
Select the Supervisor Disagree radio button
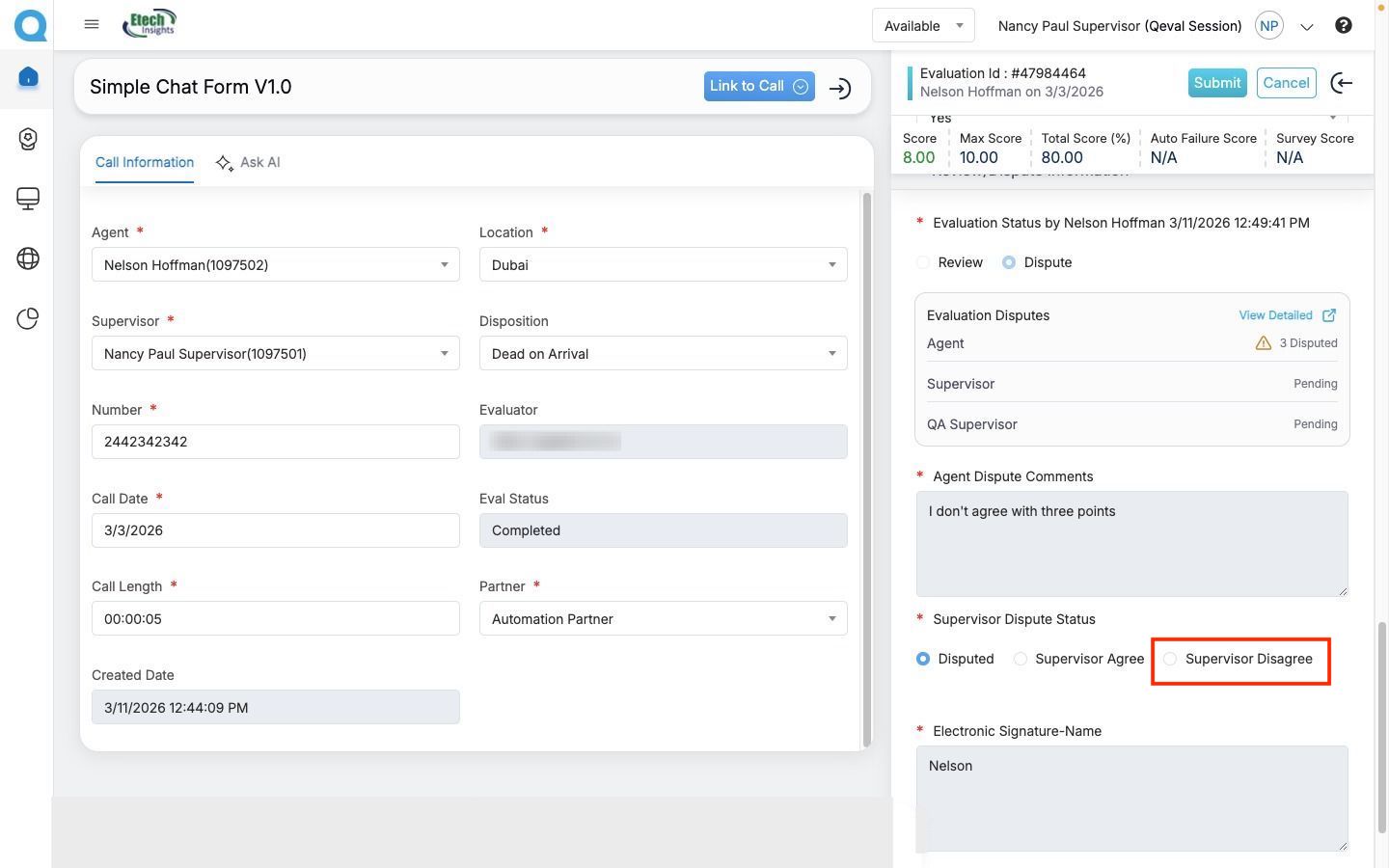click(1170, 659)
